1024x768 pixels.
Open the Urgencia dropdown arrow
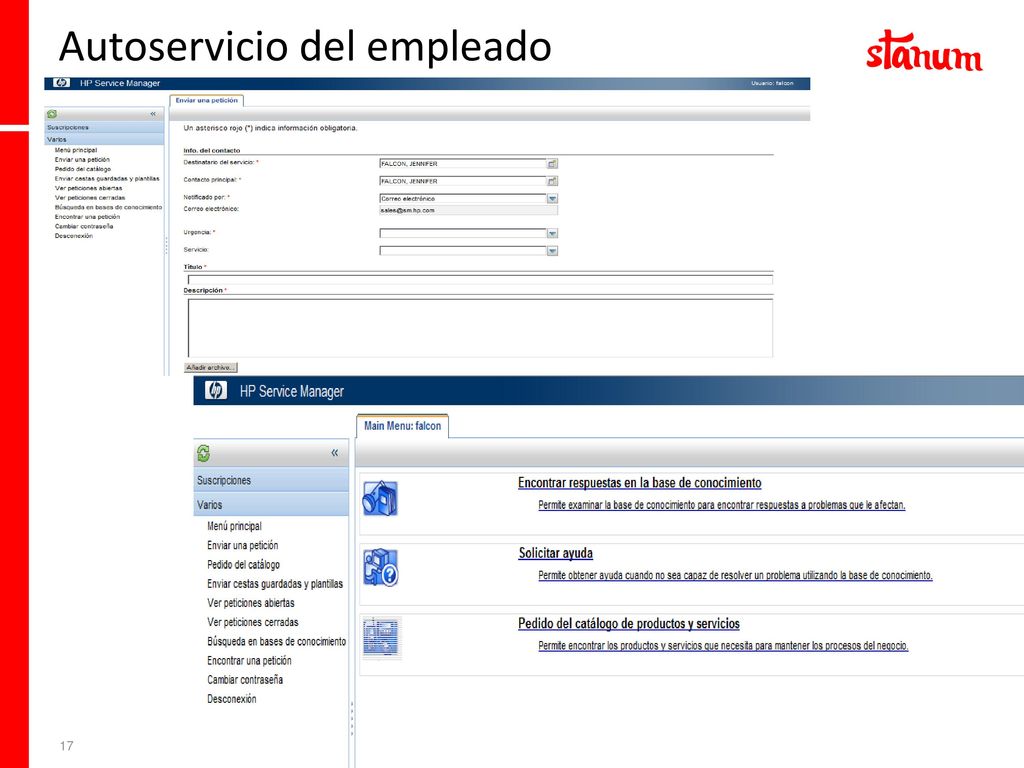click(x=552, y=233)
